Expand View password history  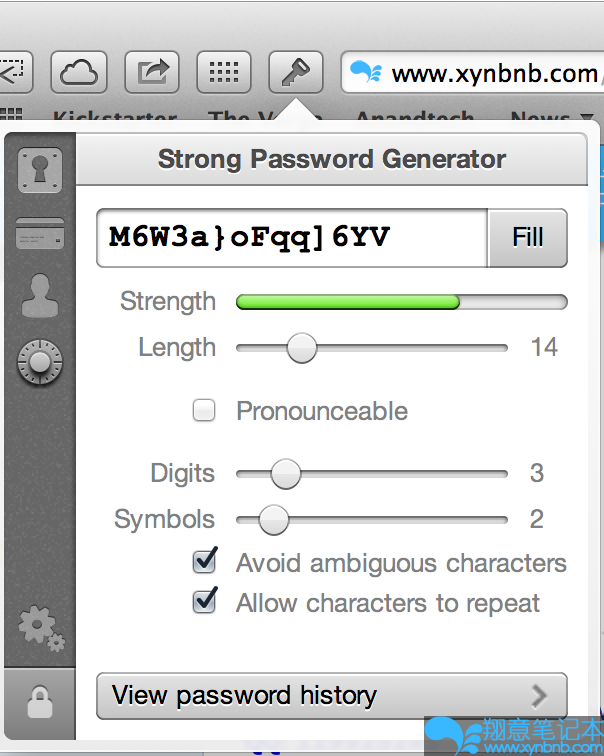click(331, 696)
